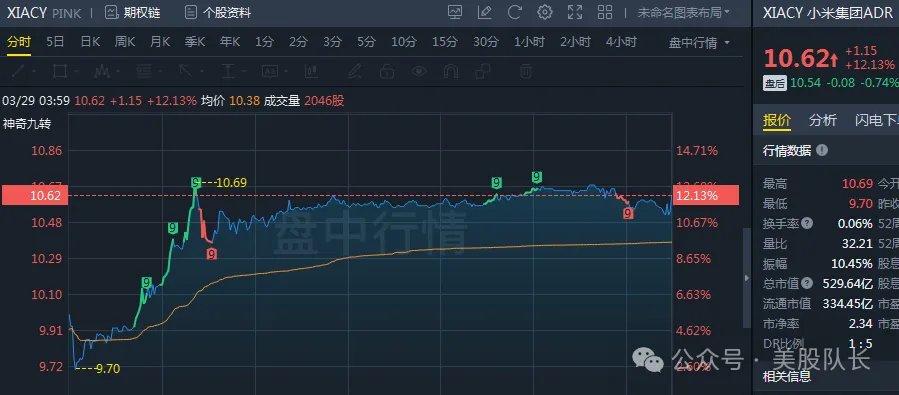Screen dimensions: 899x395
Task: Expand the parallel lines tool dropdown arrow
Action: click(159, 72)
